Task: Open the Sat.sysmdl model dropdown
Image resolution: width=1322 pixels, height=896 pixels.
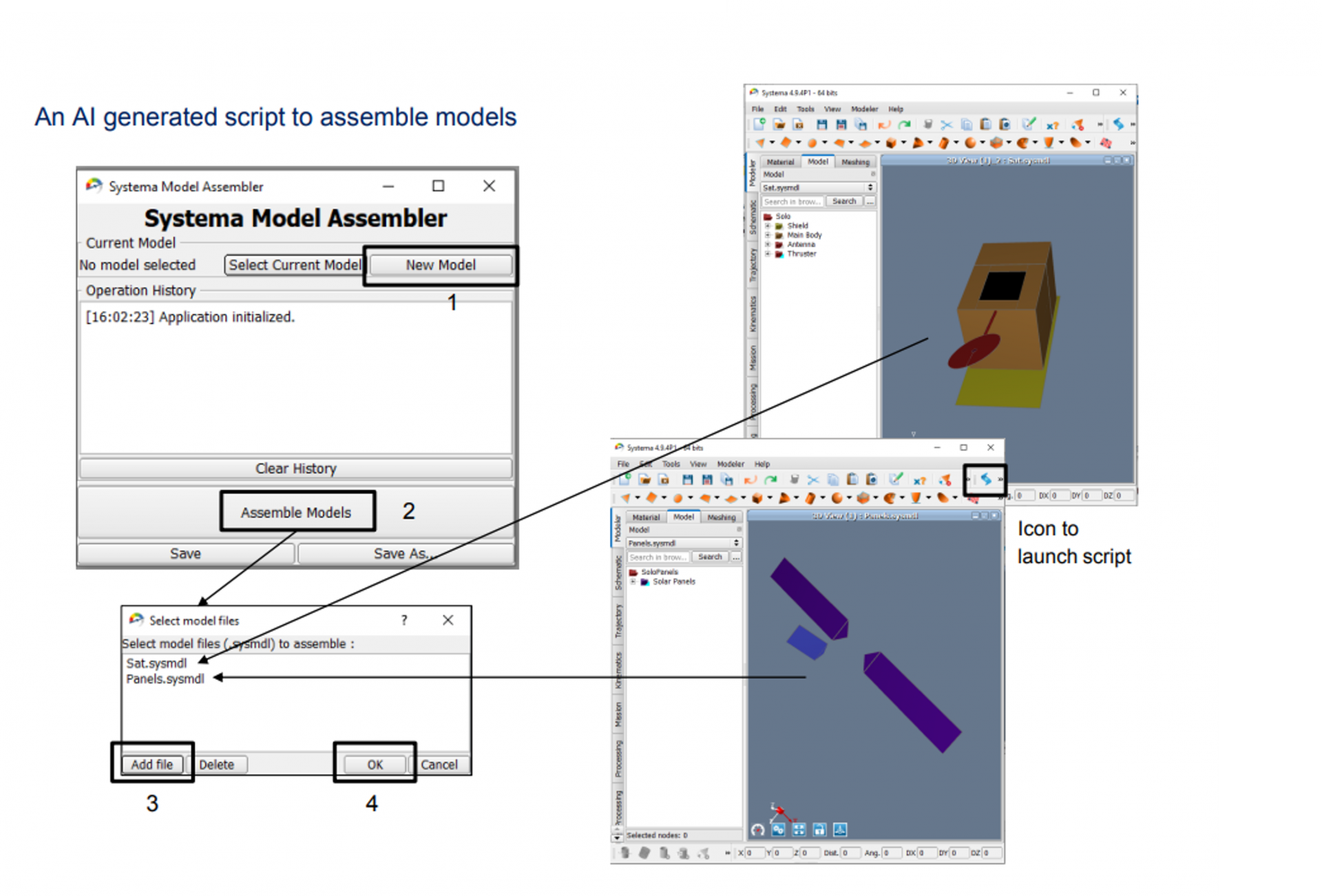Action: click(x=870, y=188)
